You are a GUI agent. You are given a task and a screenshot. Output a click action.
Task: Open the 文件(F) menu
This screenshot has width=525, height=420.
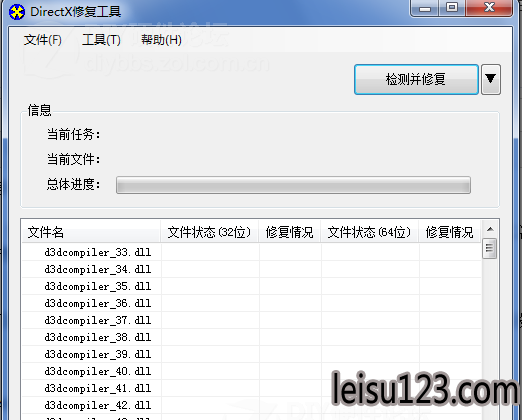(x=43, y=40)
